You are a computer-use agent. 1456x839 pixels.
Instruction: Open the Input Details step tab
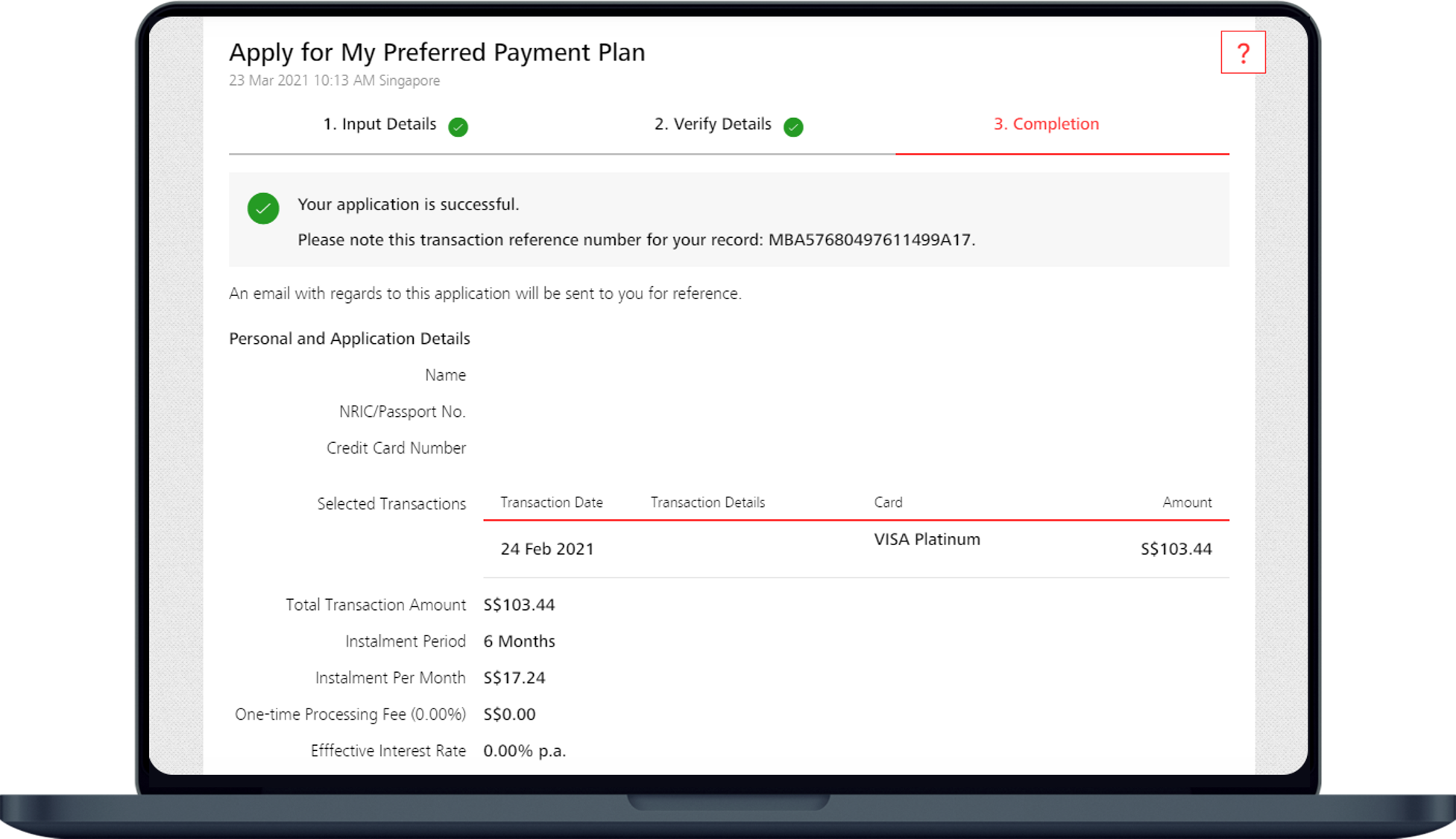tap(379, 125)
